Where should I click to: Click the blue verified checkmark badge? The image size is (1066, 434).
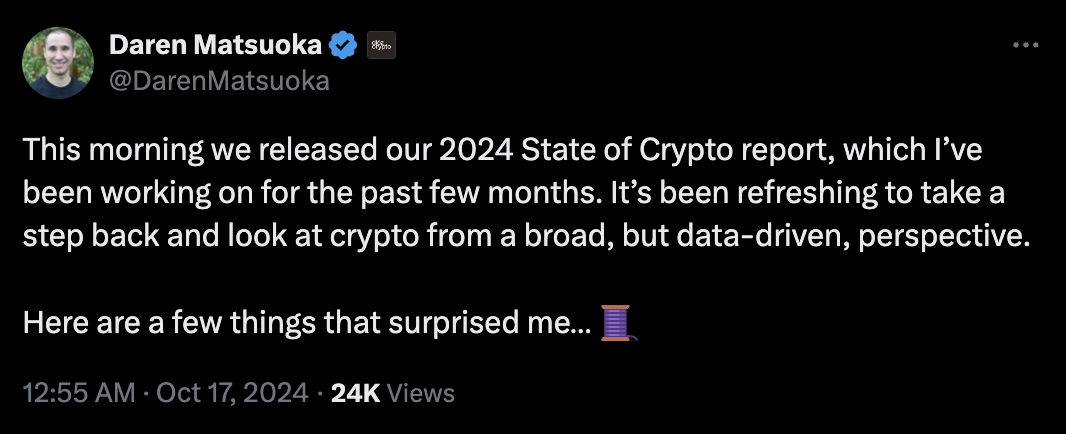click(344, 45)
